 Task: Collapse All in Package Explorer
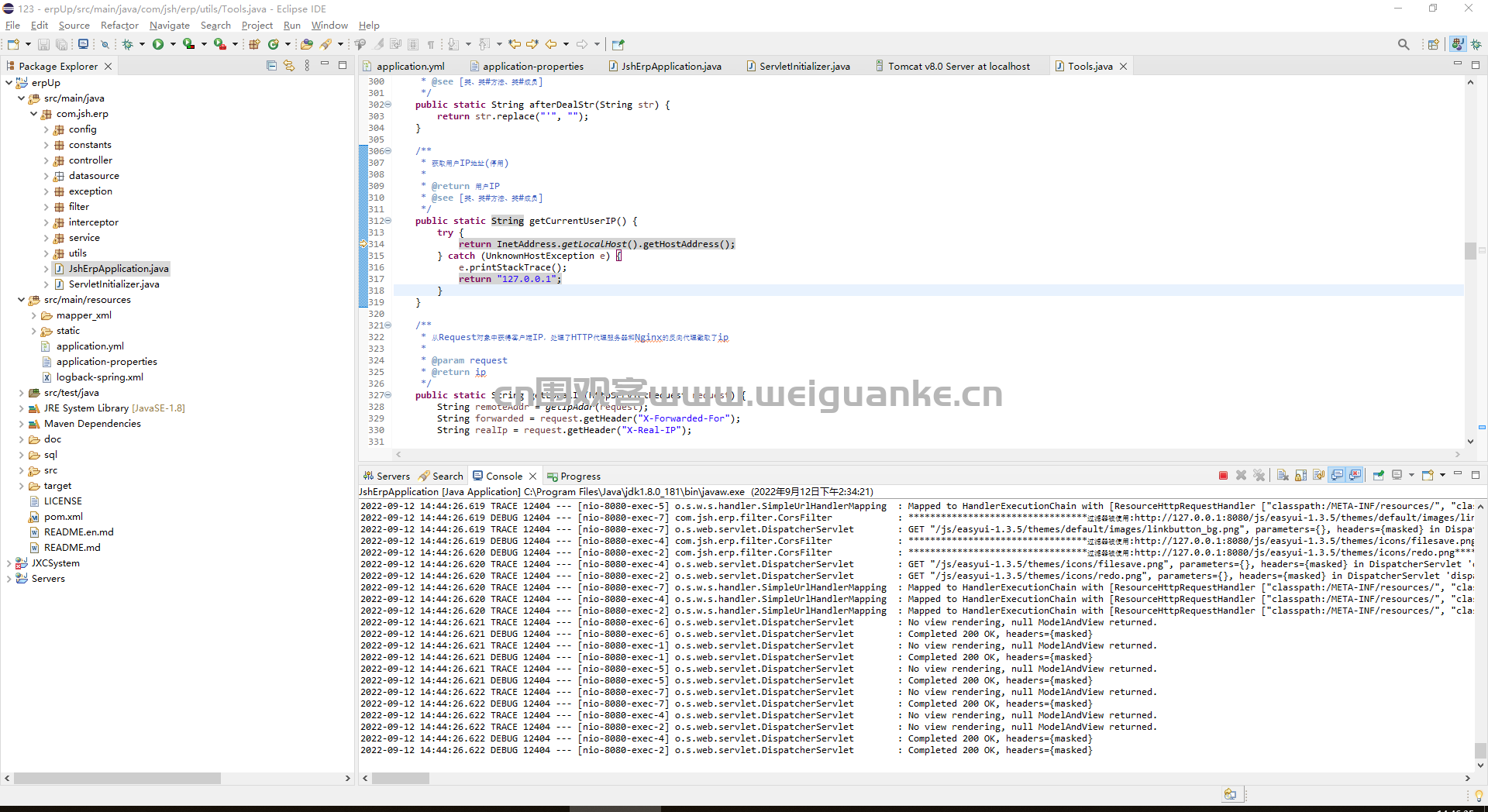[x=271, y=66]
